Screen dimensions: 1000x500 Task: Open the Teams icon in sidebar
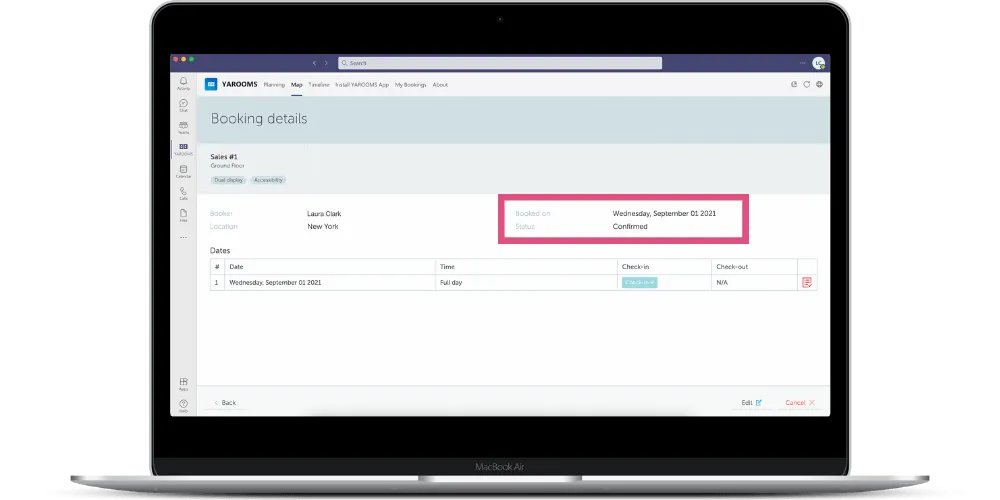coord(183,126)
